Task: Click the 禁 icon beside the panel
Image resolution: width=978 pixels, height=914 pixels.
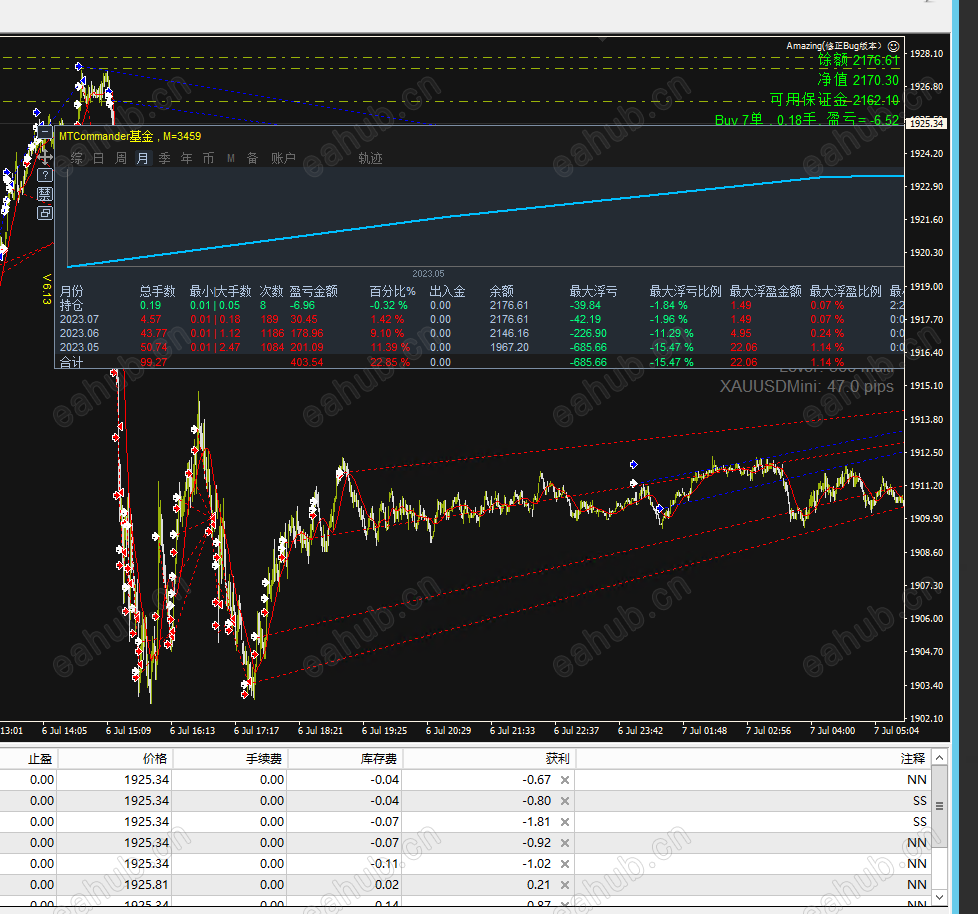Action: [x=45, y=194]
